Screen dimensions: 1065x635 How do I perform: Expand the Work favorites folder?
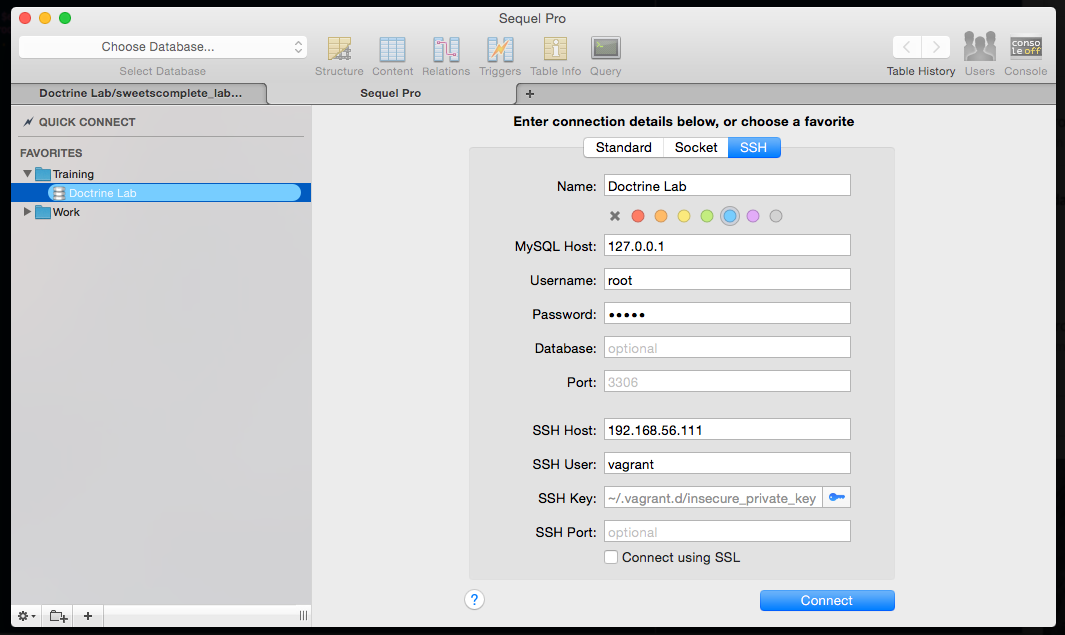pyautogui.click(x=26, y=211)
